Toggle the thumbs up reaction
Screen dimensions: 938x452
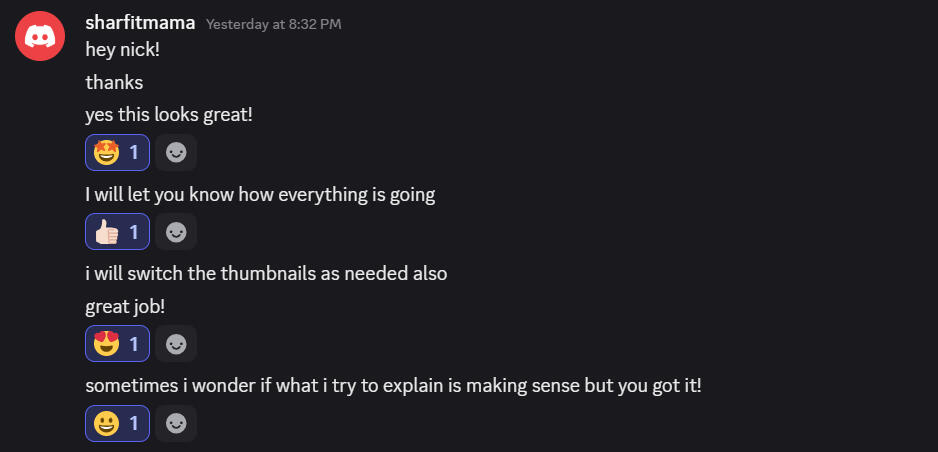tap(117, 232)
